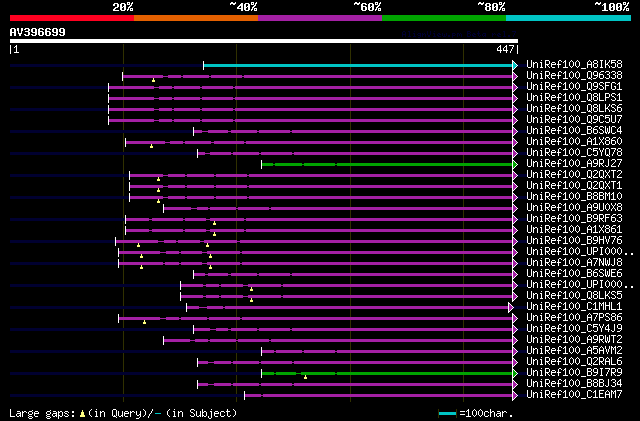Click the UniRef100_B6SWC4 label
The height and width of the screenshot is (421, 640).
574,131
